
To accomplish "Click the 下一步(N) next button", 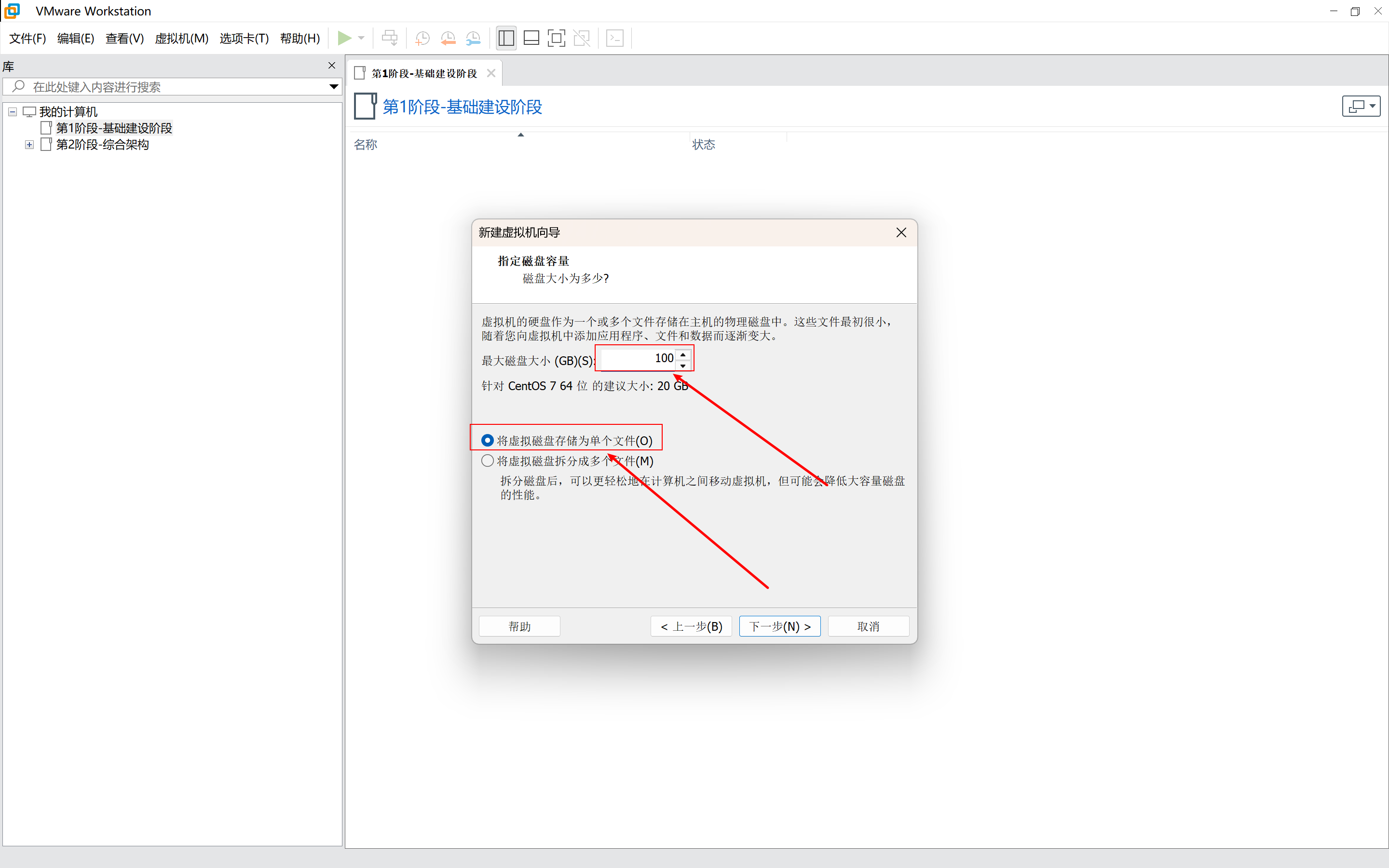I will [x=779, y=626].
